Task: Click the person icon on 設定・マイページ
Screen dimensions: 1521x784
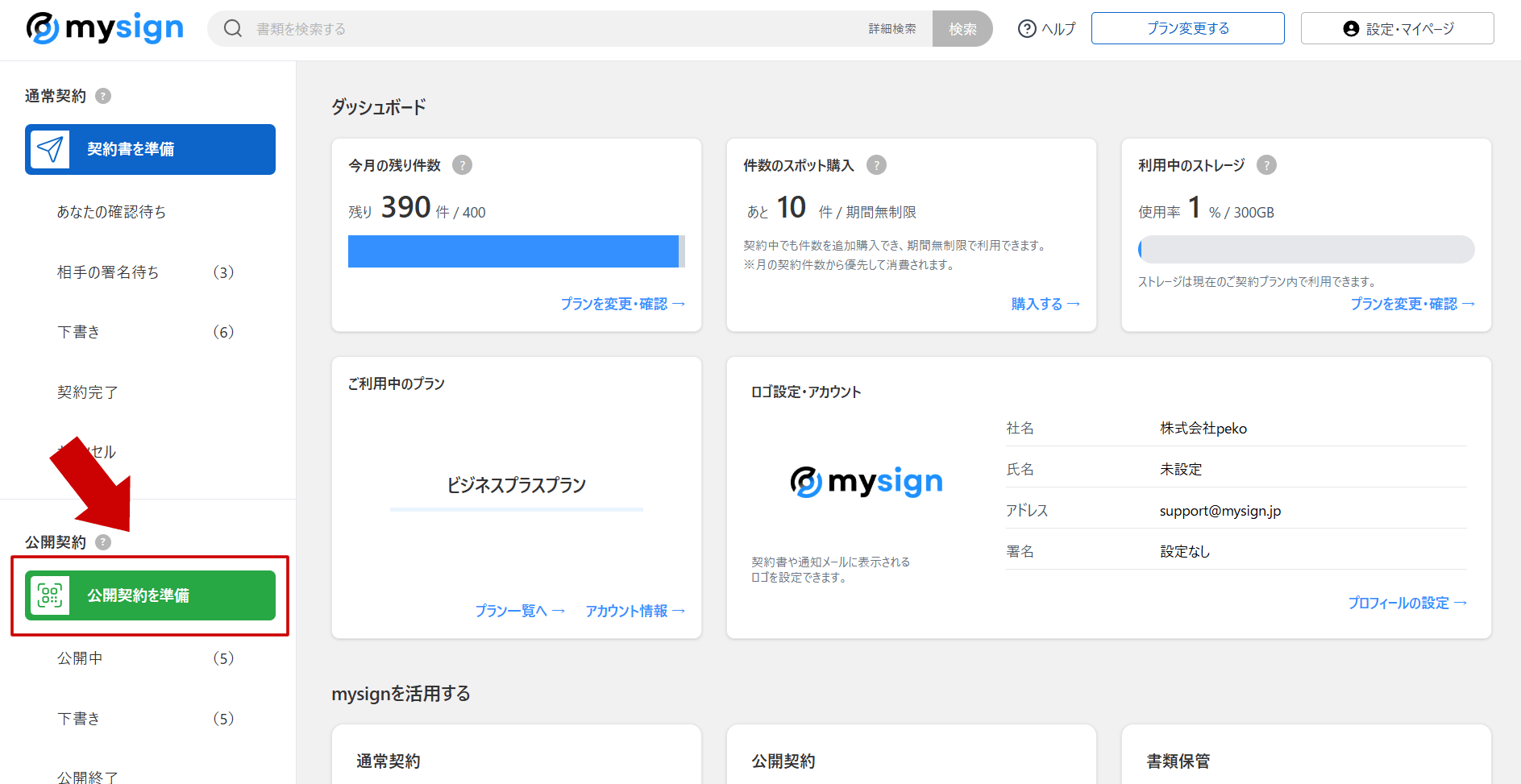Action: (1349, 27)
